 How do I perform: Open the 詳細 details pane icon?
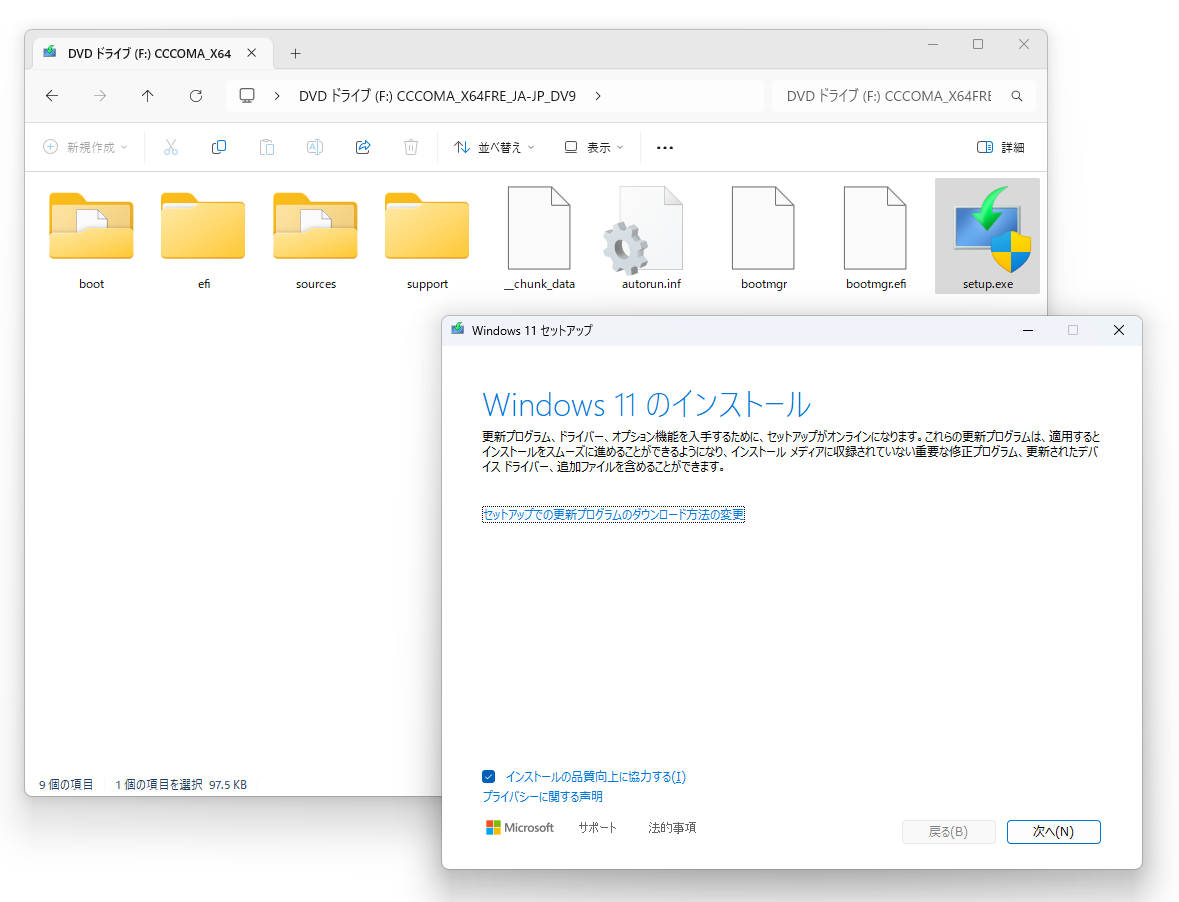[999, 147]
